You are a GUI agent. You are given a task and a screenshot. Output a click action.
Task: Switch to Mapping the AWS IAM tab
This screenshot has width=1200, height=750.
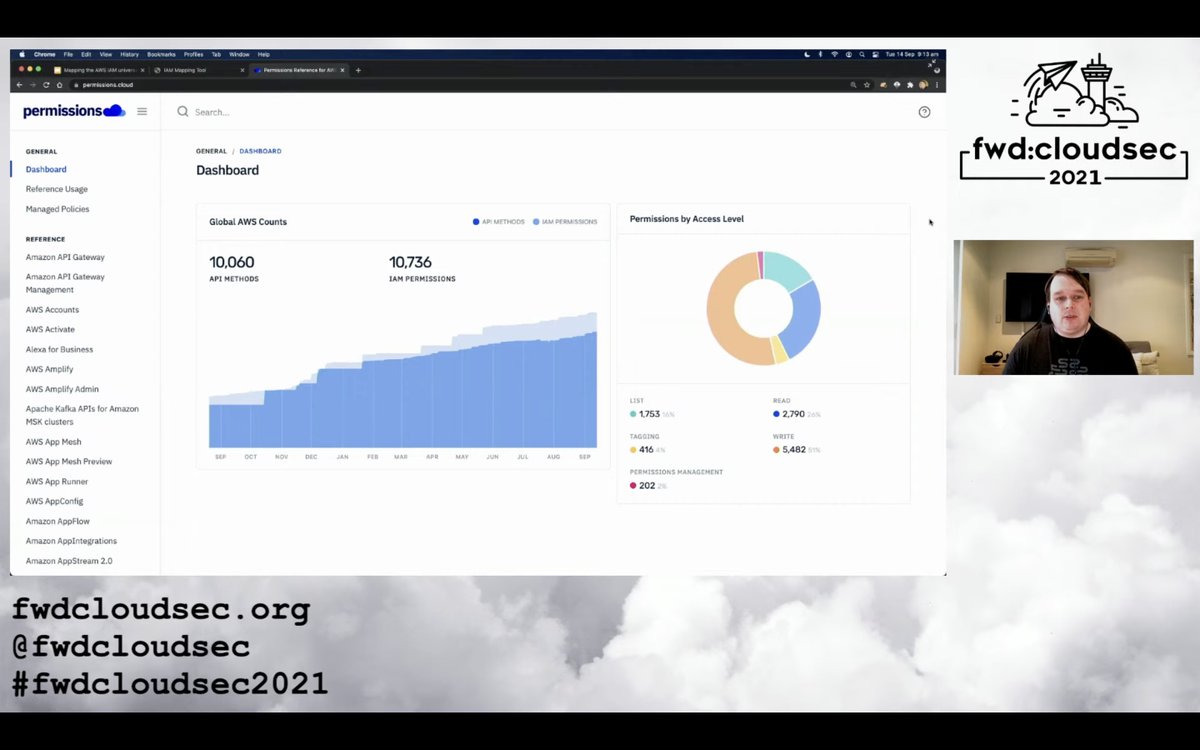100,70
